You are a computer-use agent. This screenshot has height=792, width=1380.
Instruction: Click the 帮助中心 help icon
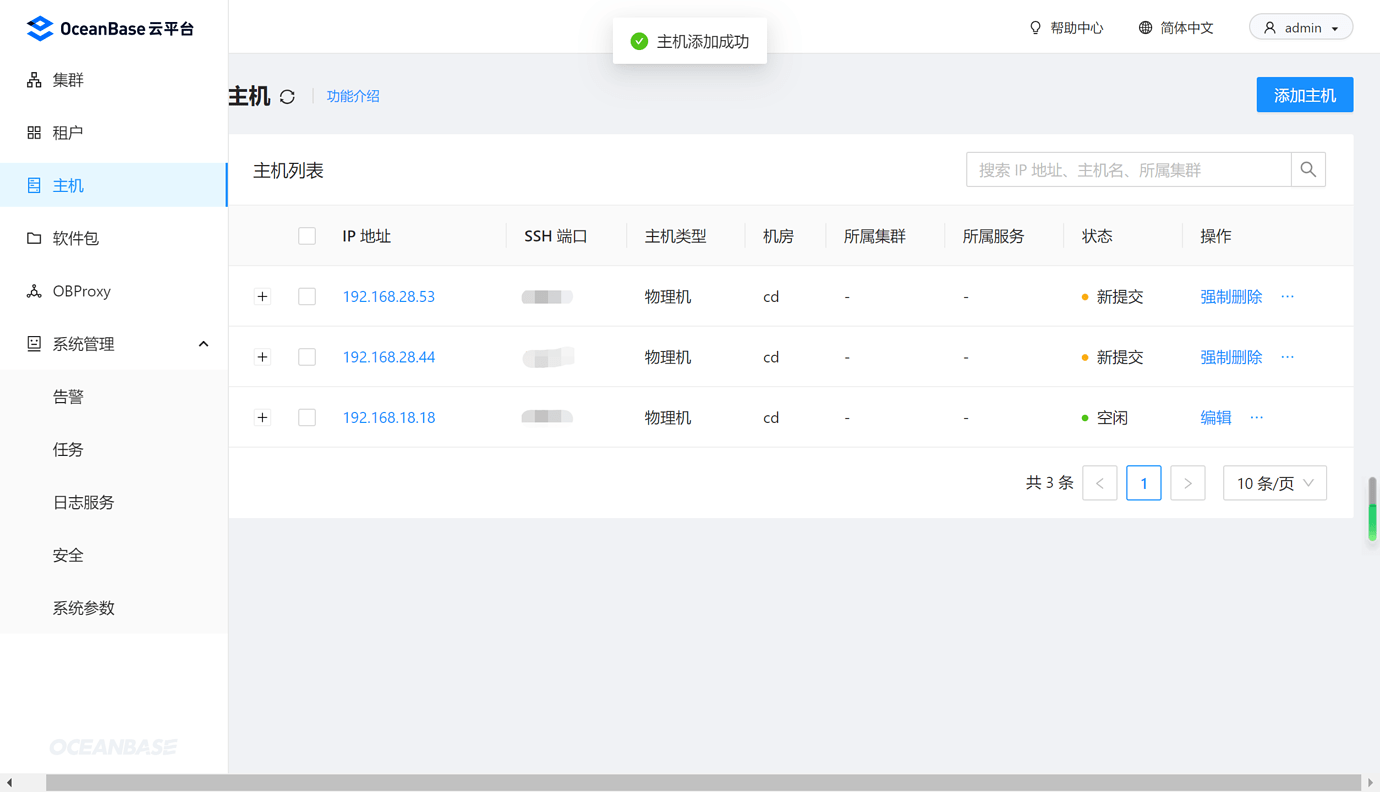(1035, 28)
